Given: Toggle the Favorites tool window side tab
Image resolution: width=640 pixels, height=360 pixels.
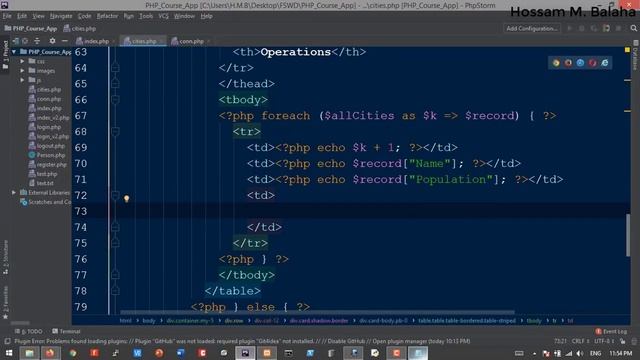Looking at the screenshot, I should 5,302.
